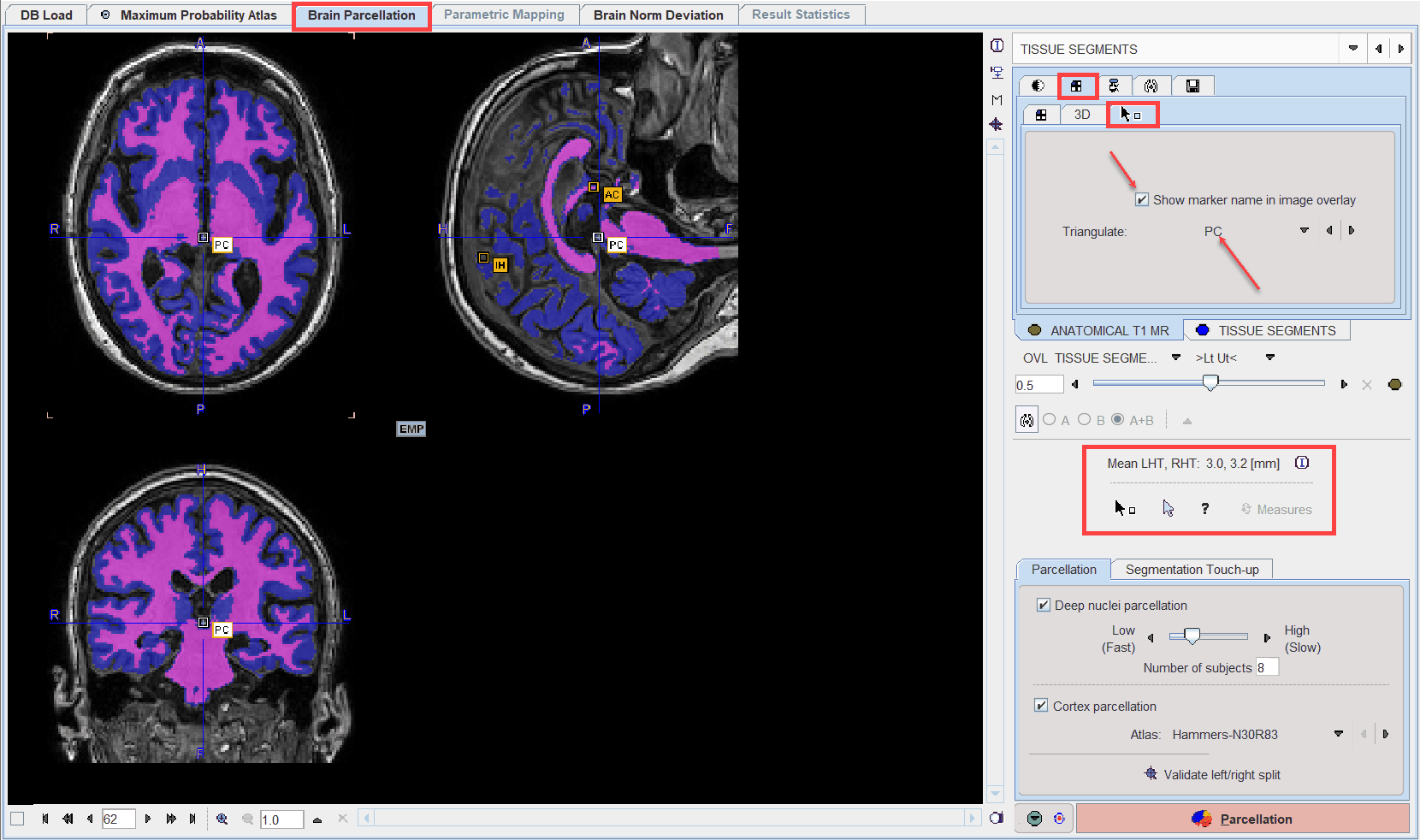The width and height of the screenshot is (1420, 840).
Task: Adjust the fusion blending slider
Action: point(1210,383)
